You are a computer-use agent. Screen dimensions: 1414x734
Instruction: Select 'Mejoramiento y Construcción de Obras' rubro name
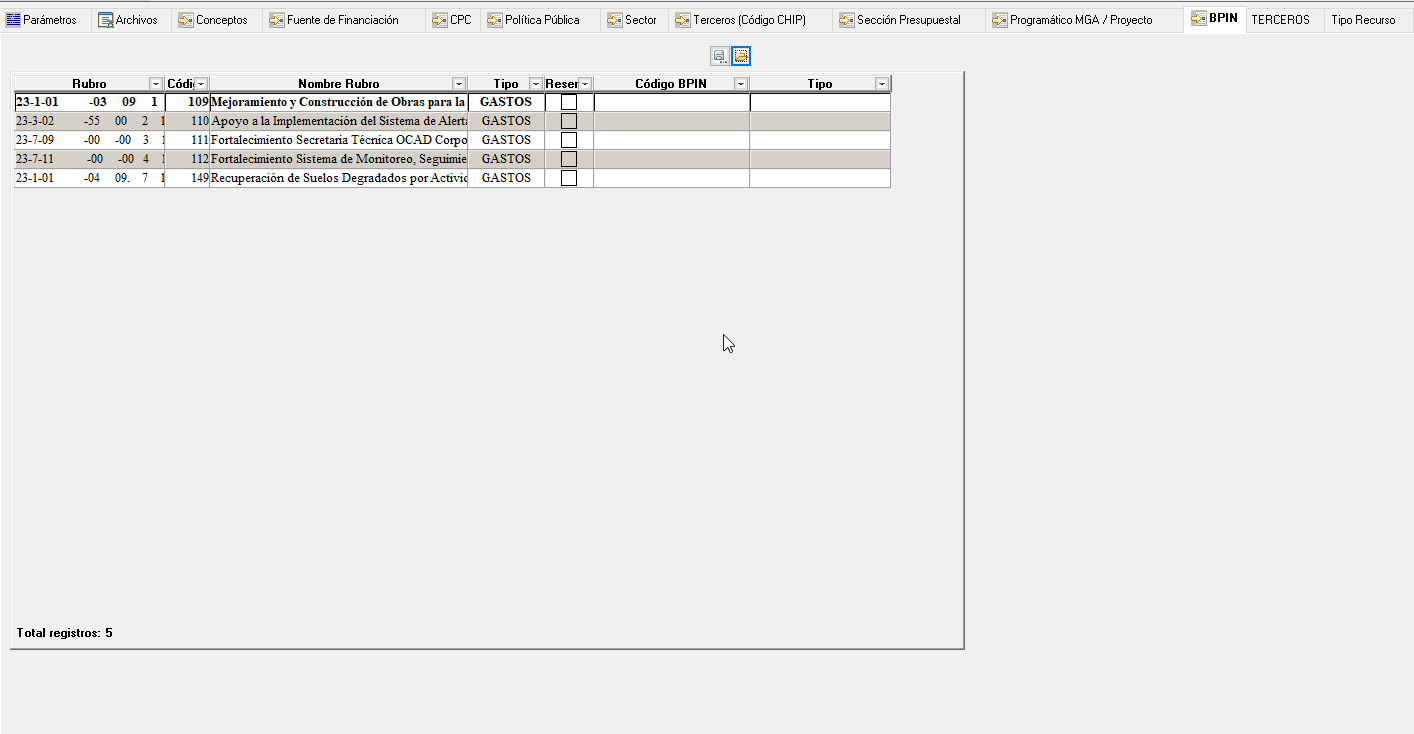[x=338, y=102]
